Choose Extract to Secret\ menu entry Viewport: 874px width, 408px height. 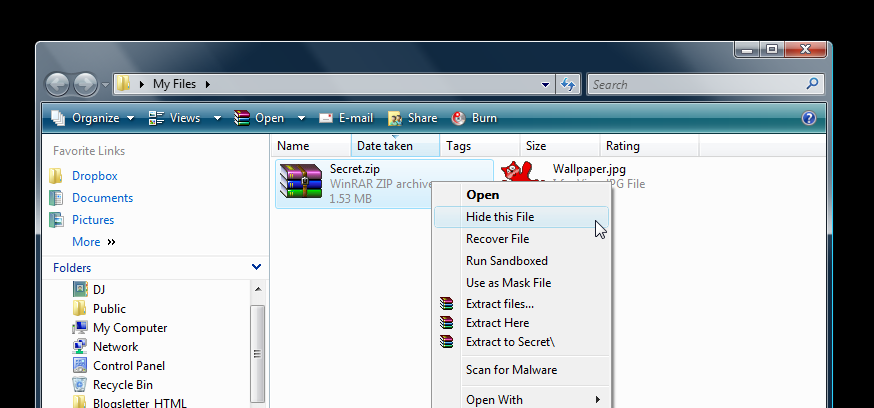pyautogui.click(x=521, y=342)
